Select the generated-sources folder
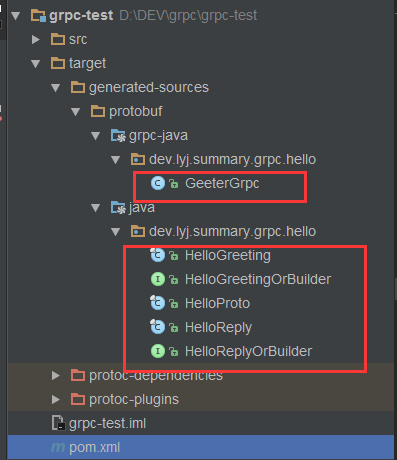397x460 pixels. pyautogui.click(x=149, y=88)
